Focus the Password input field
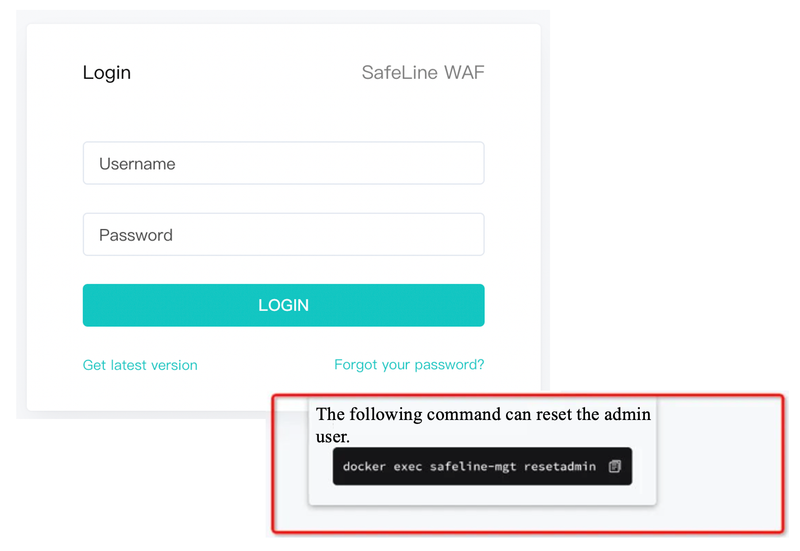Image resolution: width=800 pixels, height=551 pixels. click(283, 235)
